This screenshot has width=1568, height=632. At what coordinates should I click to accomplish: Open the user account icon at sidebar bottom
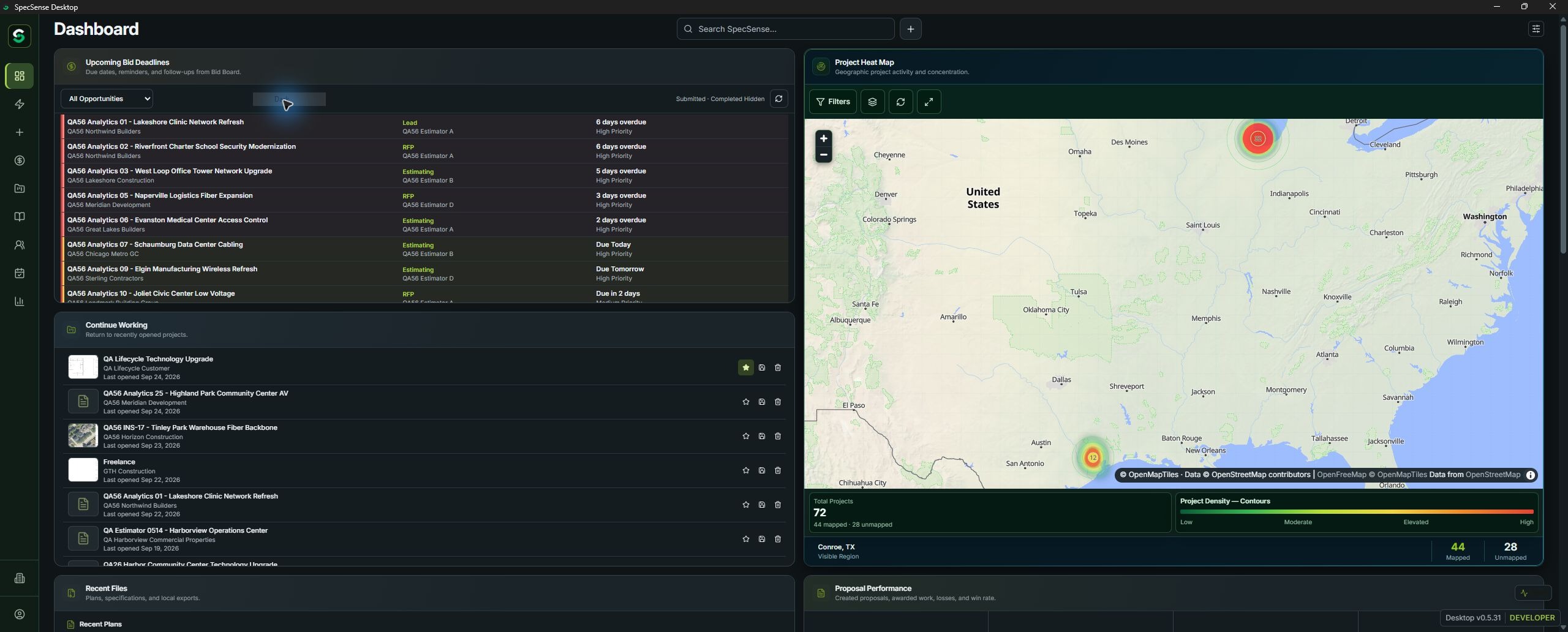pos(20,614)
